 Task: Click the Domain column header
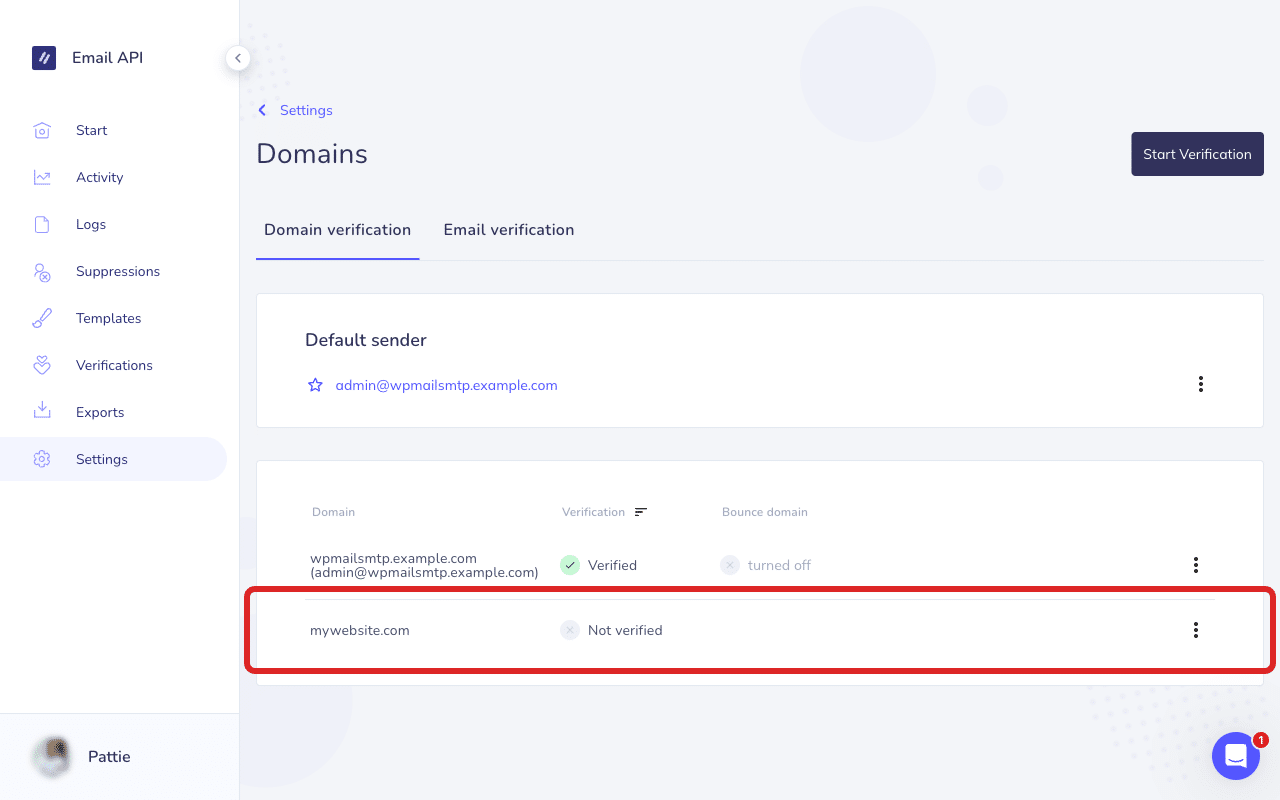333,512
